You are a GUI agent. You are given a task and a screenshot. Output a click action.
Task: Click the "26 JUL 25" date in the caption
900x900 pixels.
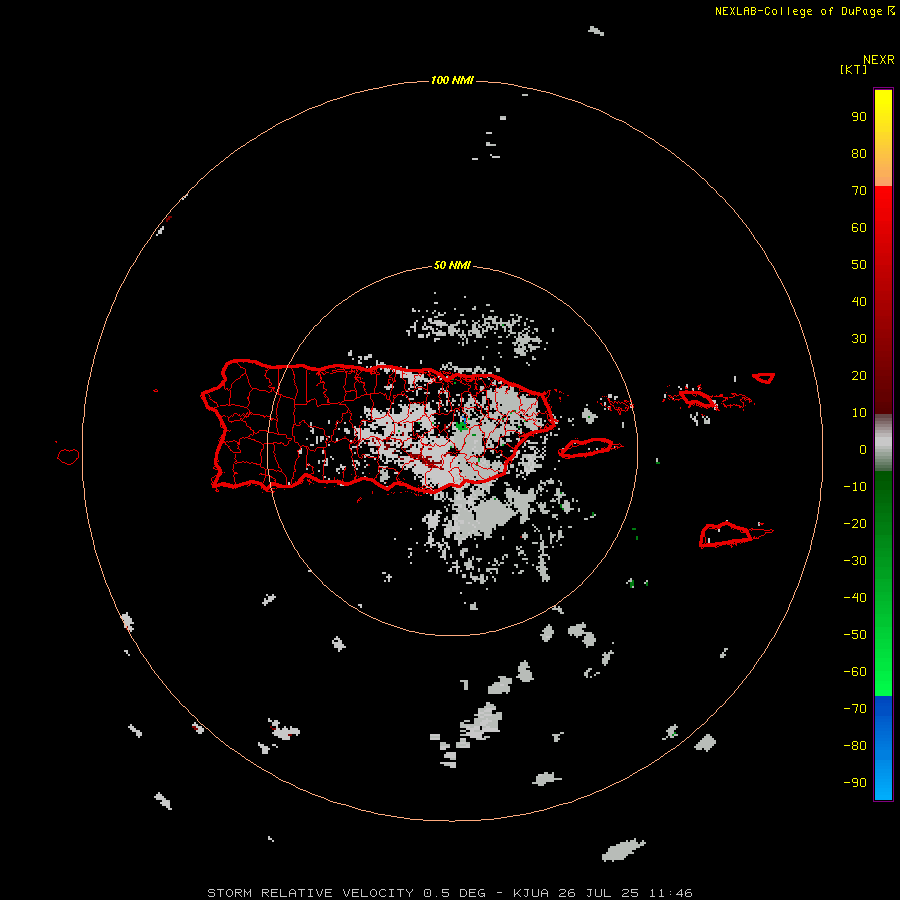coord(599,893)
